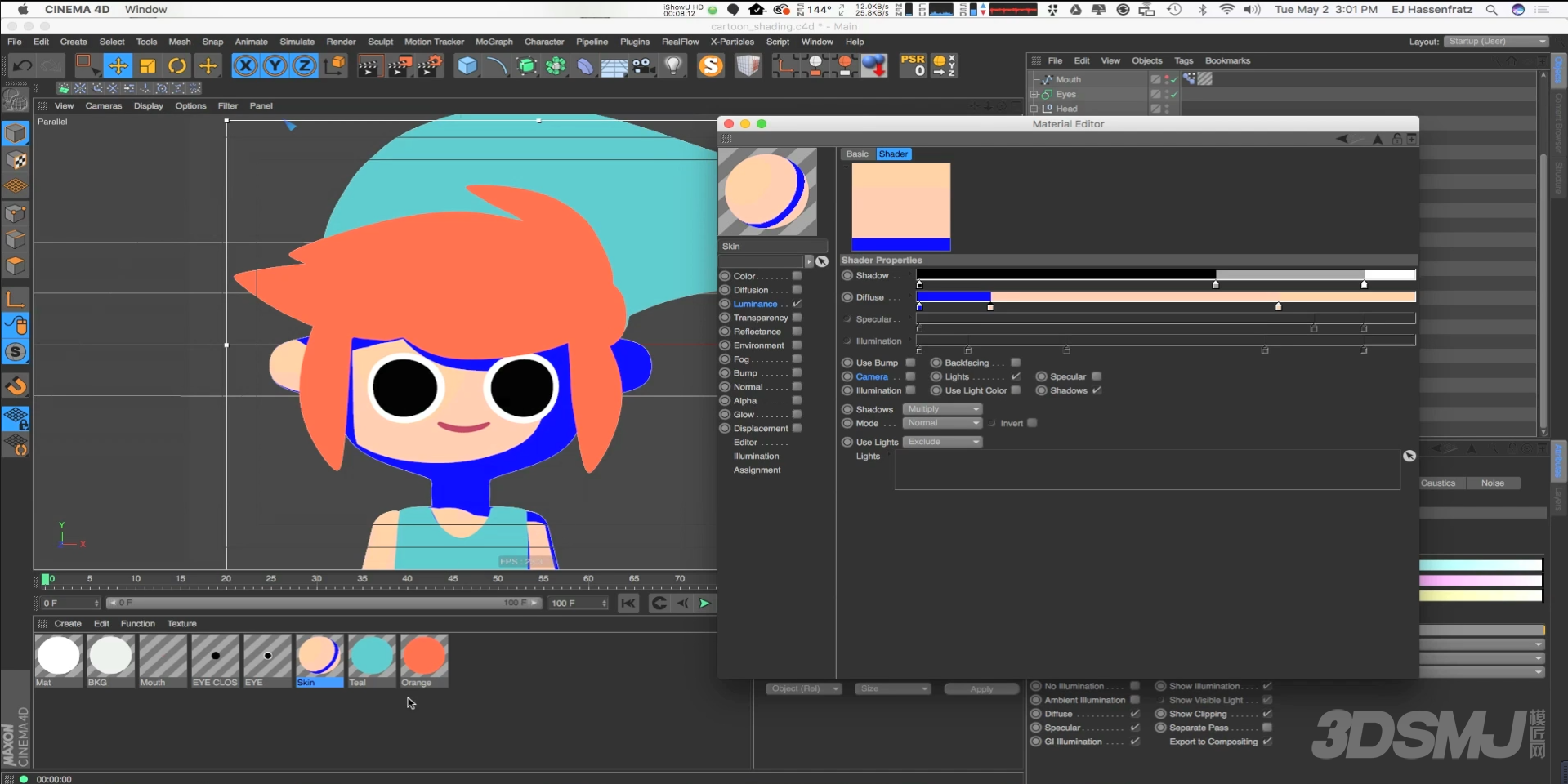The image size is (1568, 784).
Task: Open the Objects manager Tags menu
Action: [1183, 61]
